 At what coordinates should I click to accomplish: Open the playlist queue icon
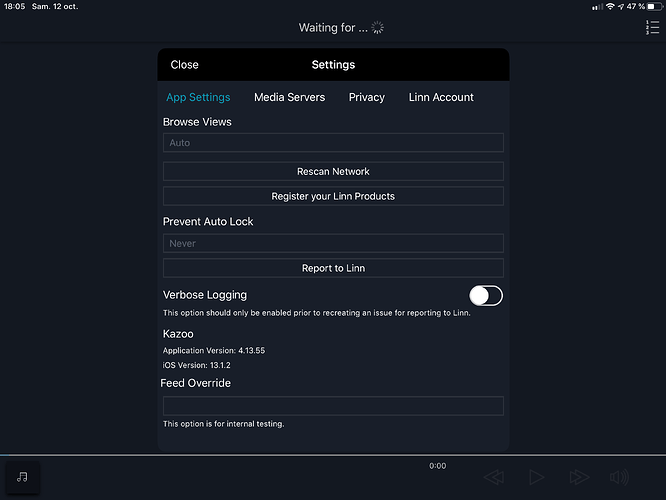(652, 28)
